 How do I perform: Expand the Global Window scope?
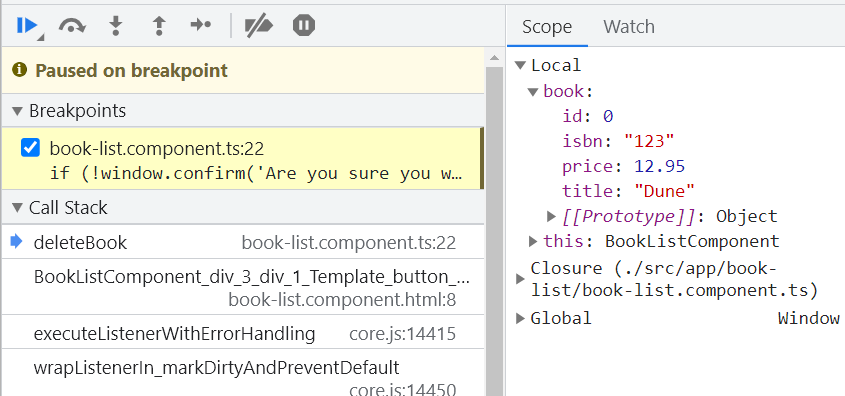pos(520,318)
